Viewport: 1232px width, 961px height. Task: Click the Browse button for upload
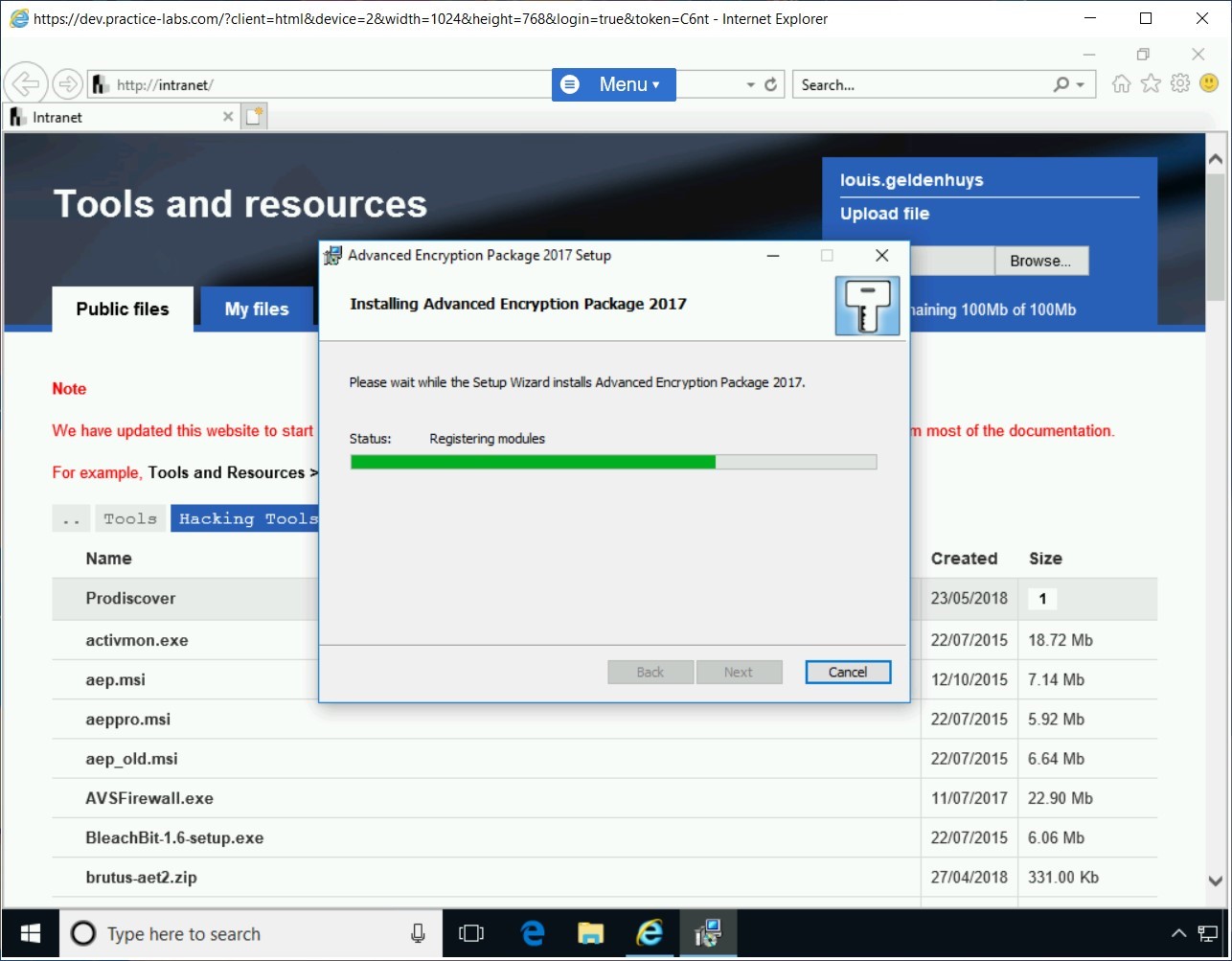tap(1040, 261)
